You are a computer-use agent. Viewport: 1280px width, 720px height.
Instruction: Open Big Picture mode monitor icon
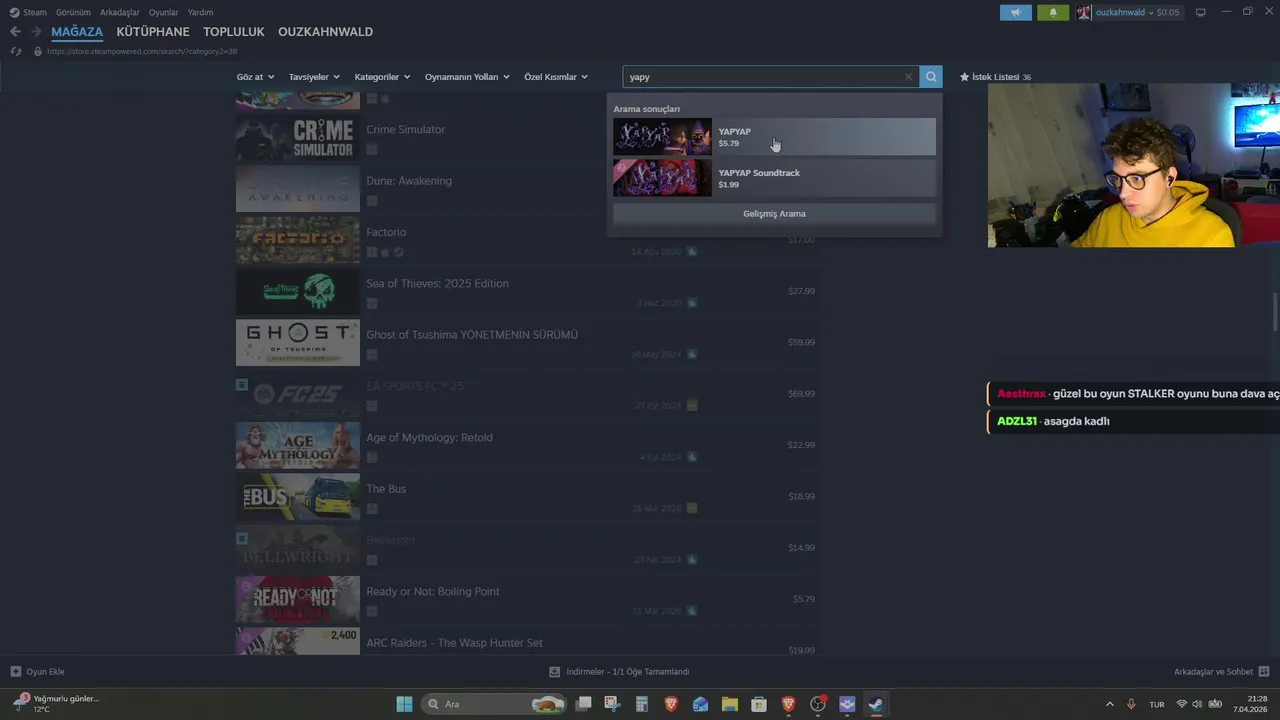[x=1201, y=12]
